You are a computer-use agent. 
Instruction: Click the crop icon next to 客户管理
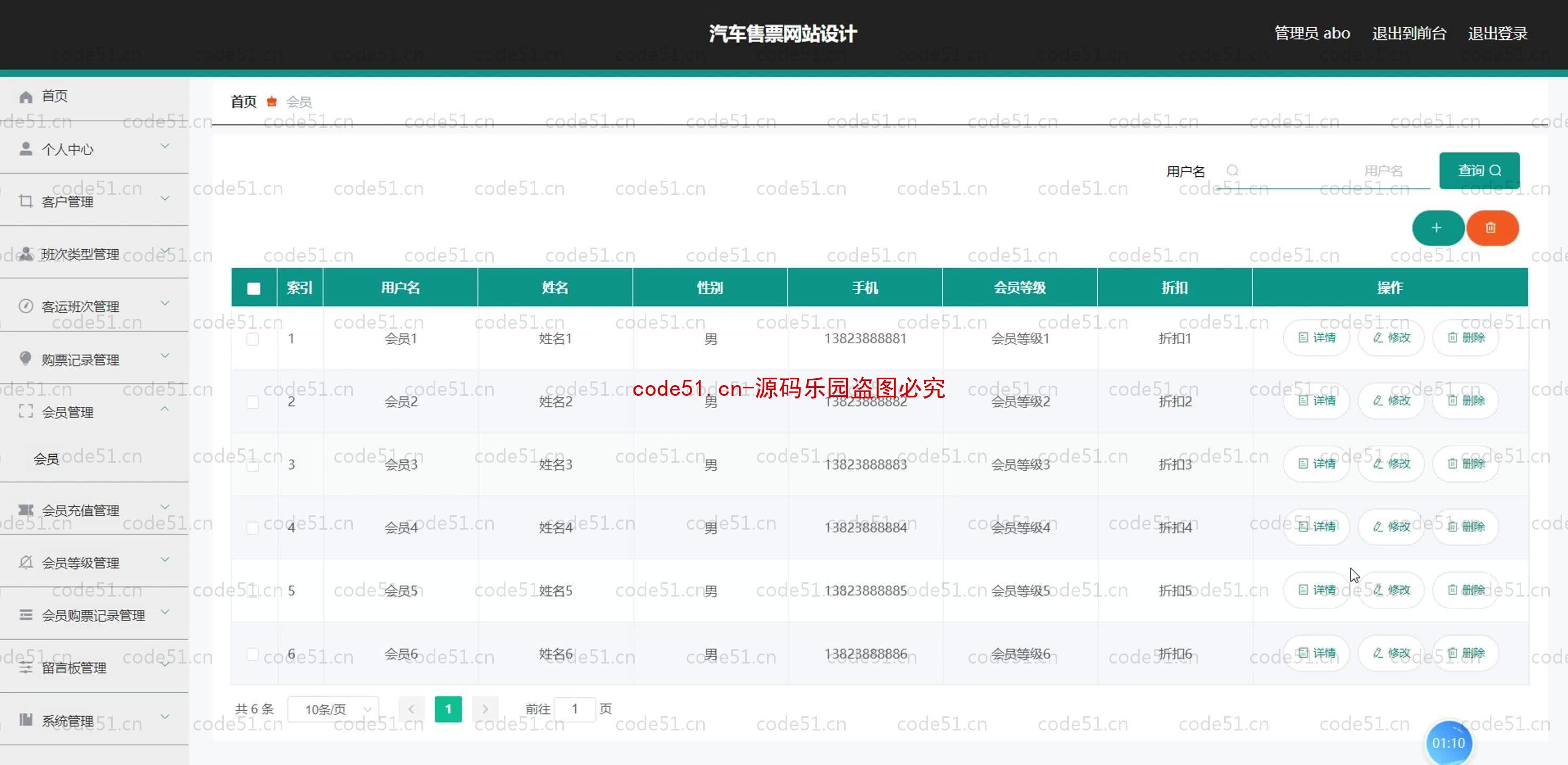[26, 201]
